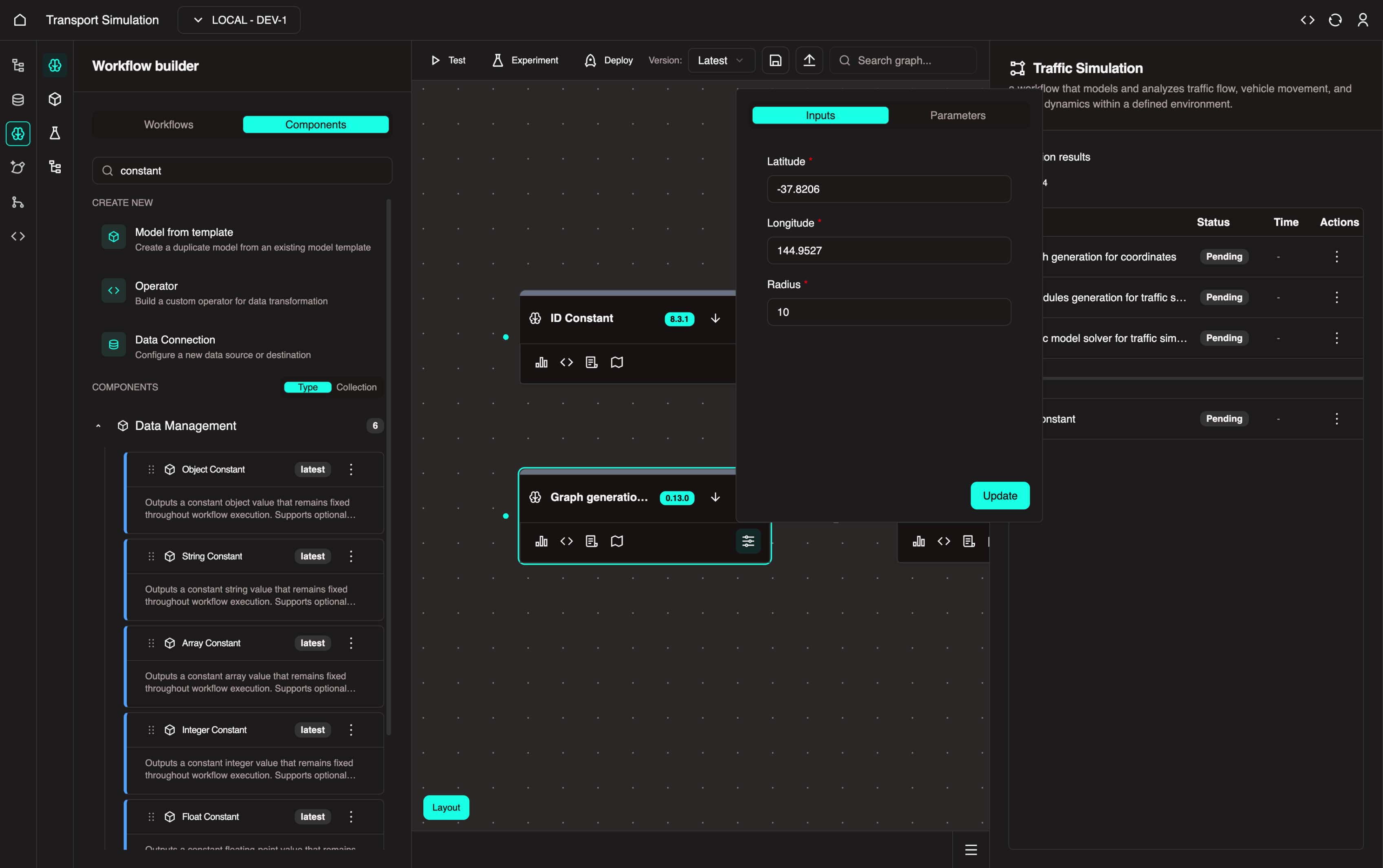Click the code brackets icon in left rail

tap(18, 236)
